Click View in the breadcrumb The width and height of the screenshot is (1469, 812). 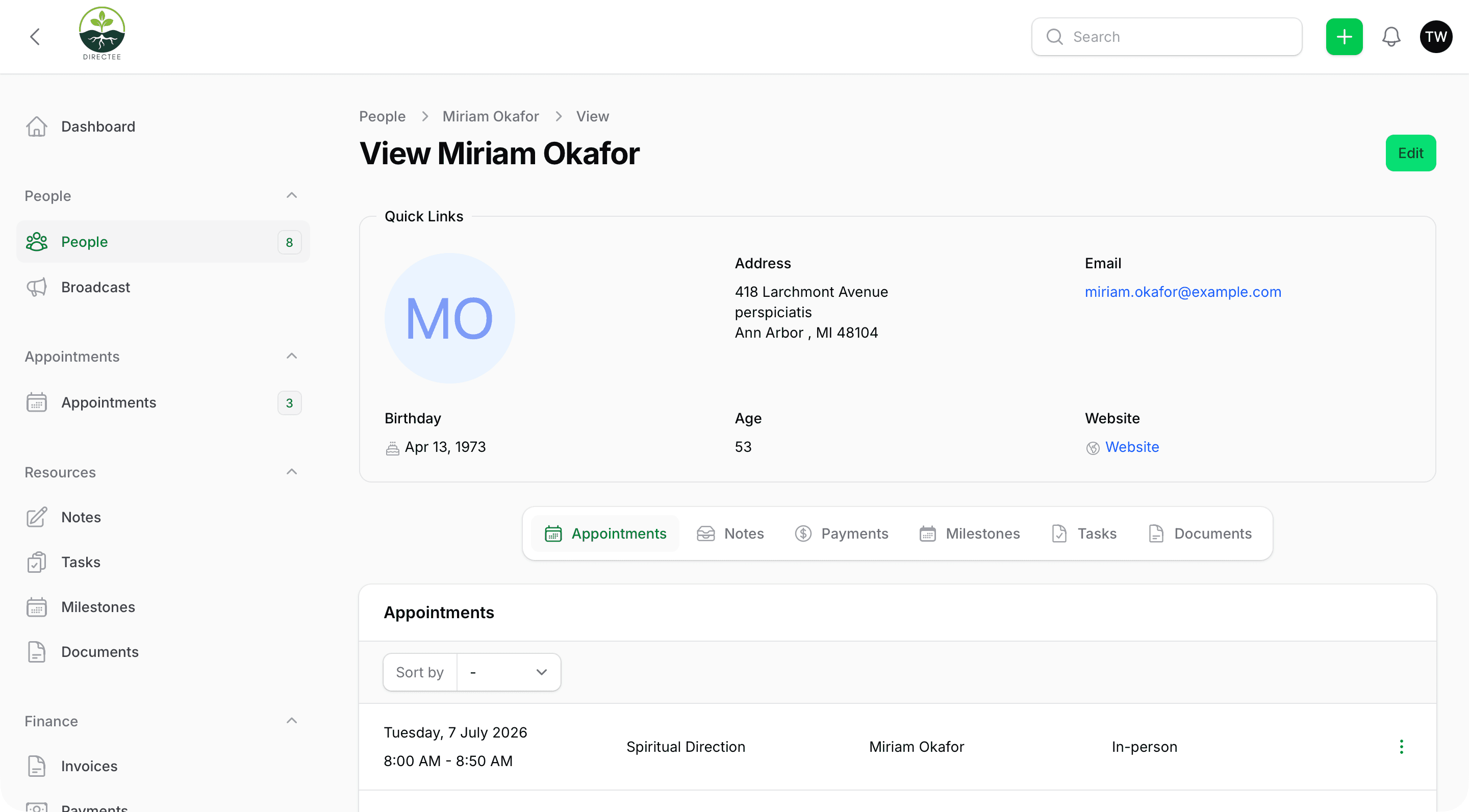[593, 116]
